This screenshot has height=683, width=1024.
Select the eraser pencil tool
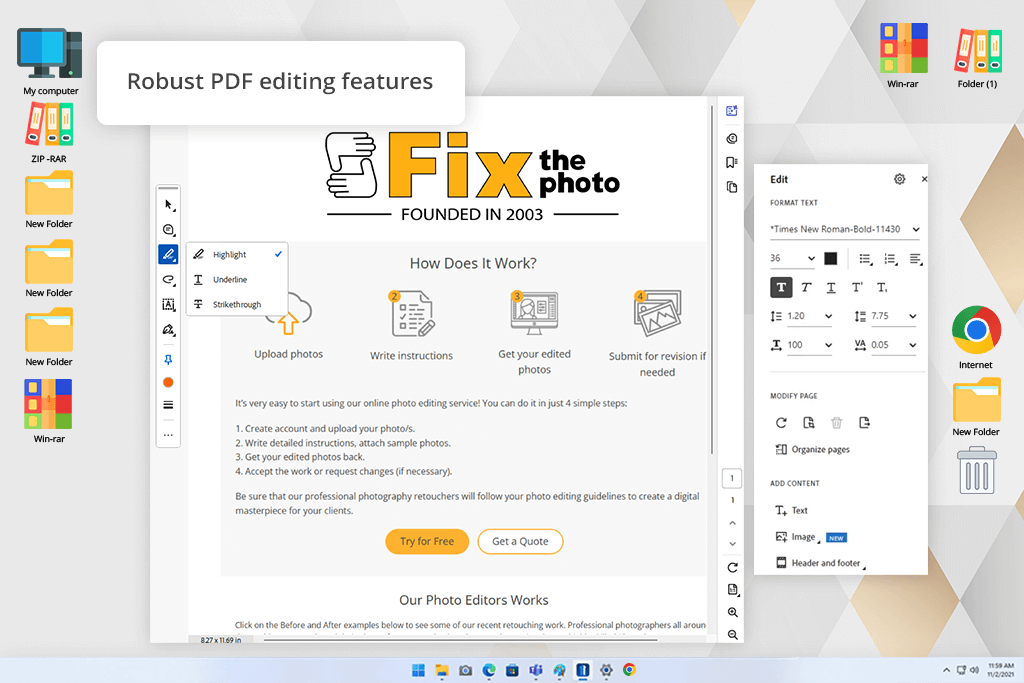pyautogui.click(x=168, y=330)
